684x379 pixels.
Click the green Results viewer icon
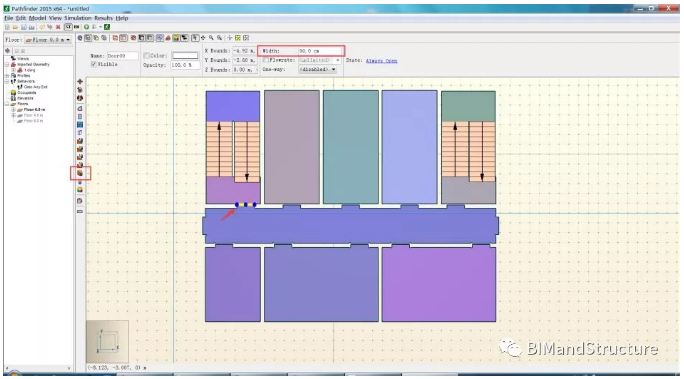(x=107, y=27)
